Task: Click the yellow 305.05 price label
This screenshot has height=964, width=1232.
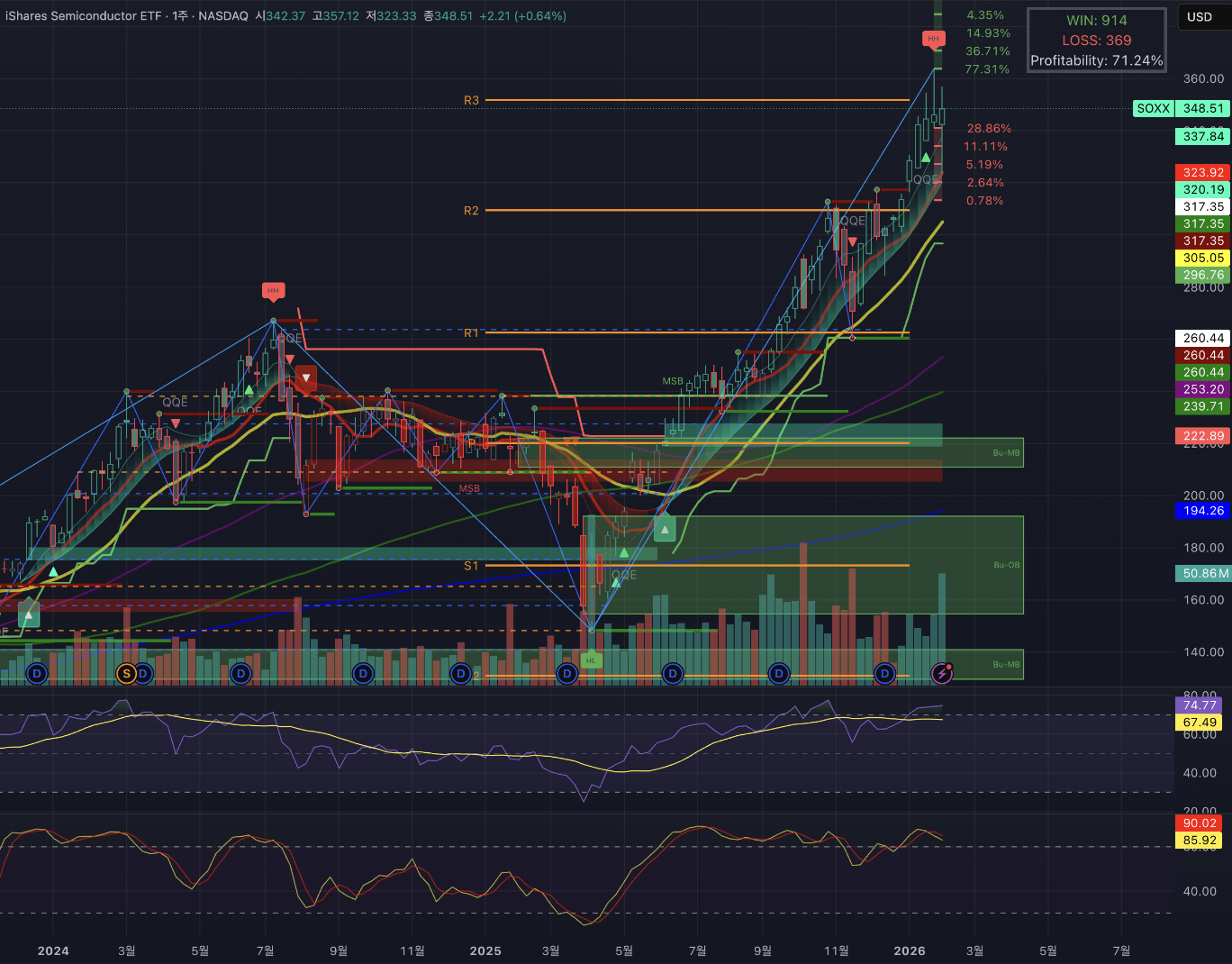Action: (x=1203, y=258)
